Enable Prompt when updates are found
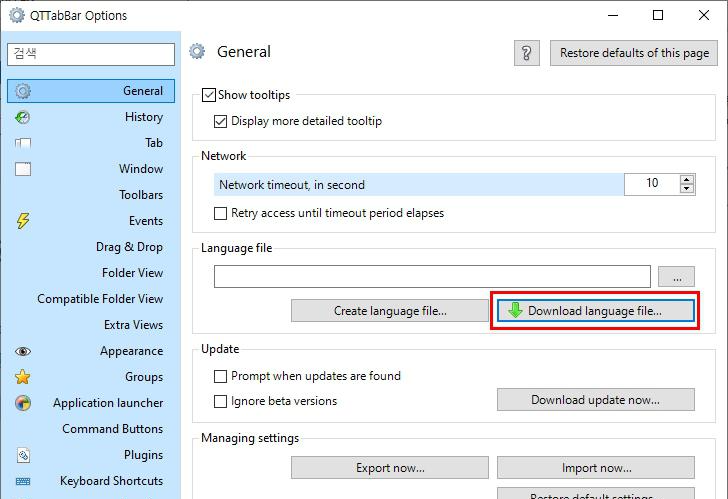This screenshot has width=728, height=499. pyautogui.click(x=220, y=376)
